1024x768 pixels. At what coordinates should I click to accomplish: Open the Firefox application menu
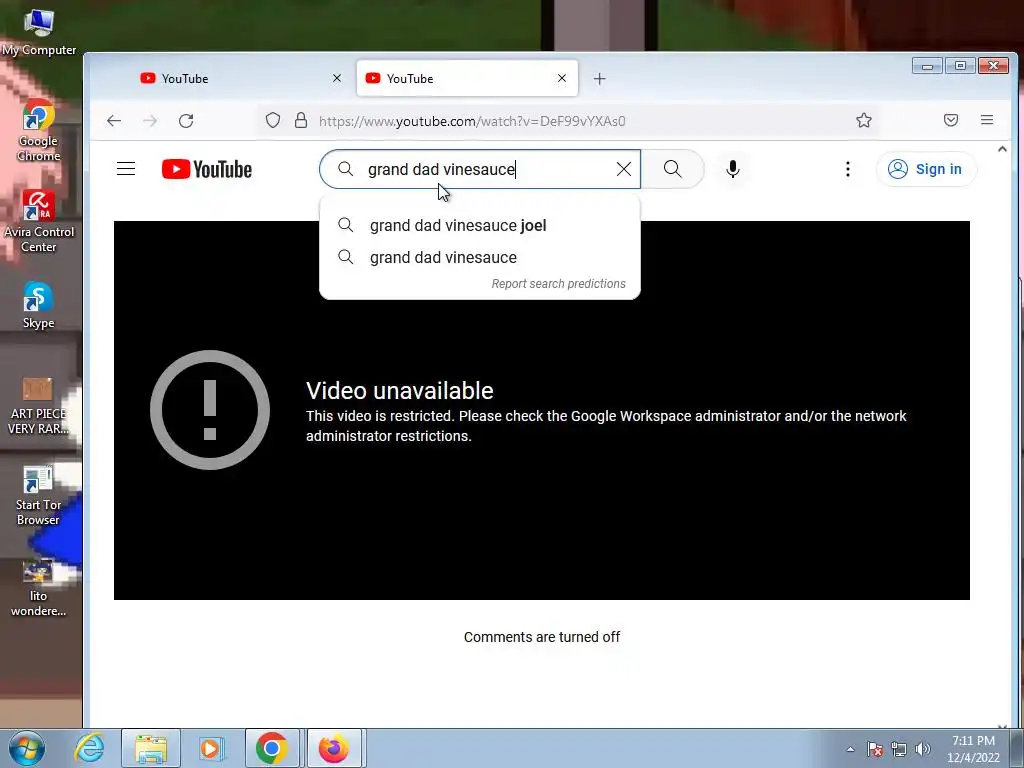pos(987,120)
